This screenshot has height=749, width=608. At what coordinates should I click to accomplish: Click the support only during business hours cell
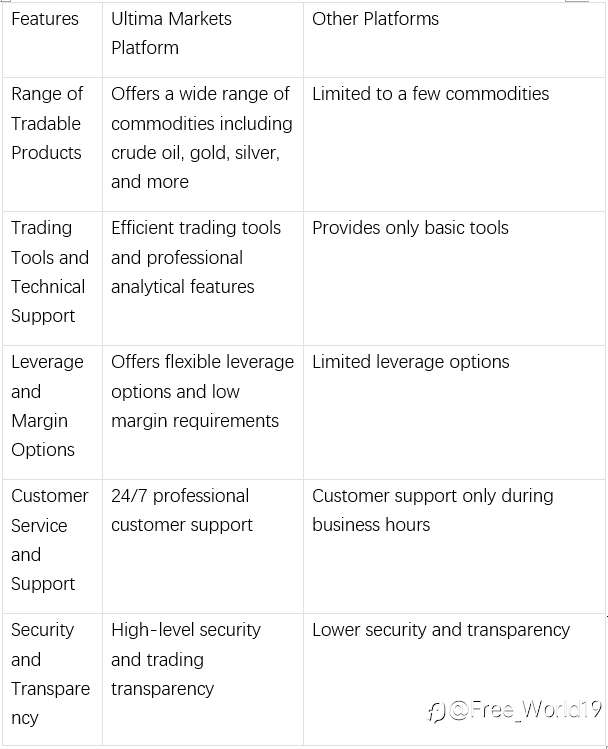click(x=454, y=546)
